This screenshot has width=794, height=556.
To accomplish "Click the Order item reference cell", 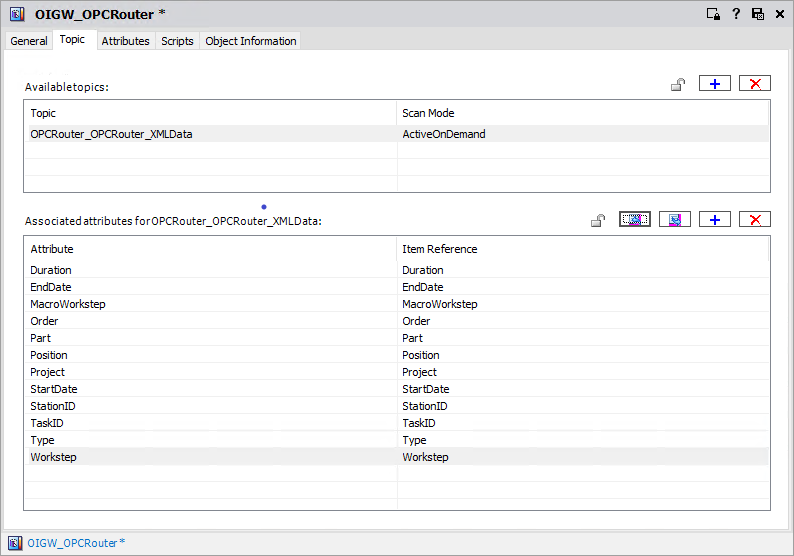I will tap(583, 321).
